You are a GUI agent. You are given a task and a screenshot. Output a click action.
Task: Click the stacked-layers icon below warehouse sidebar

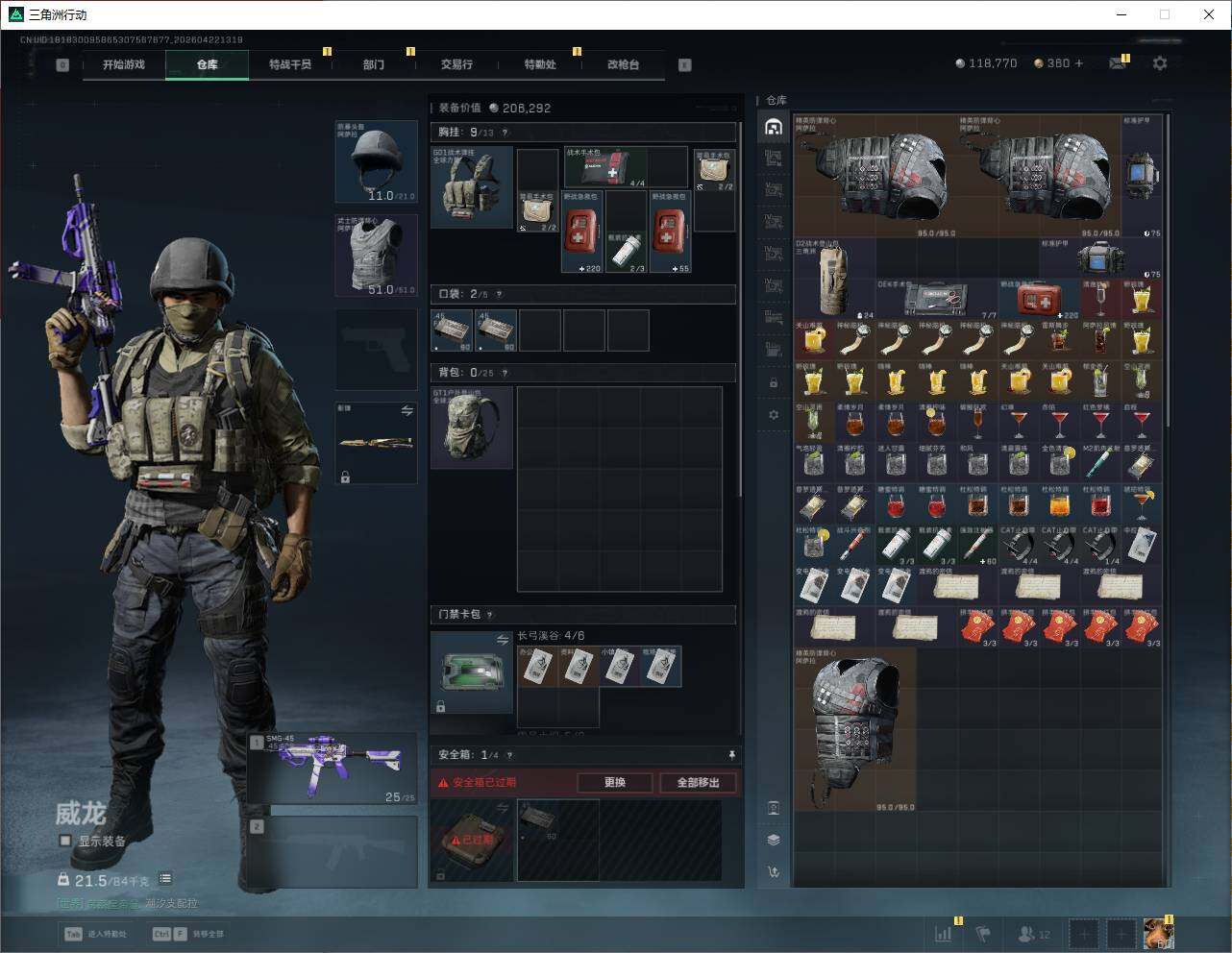[774, 840]
